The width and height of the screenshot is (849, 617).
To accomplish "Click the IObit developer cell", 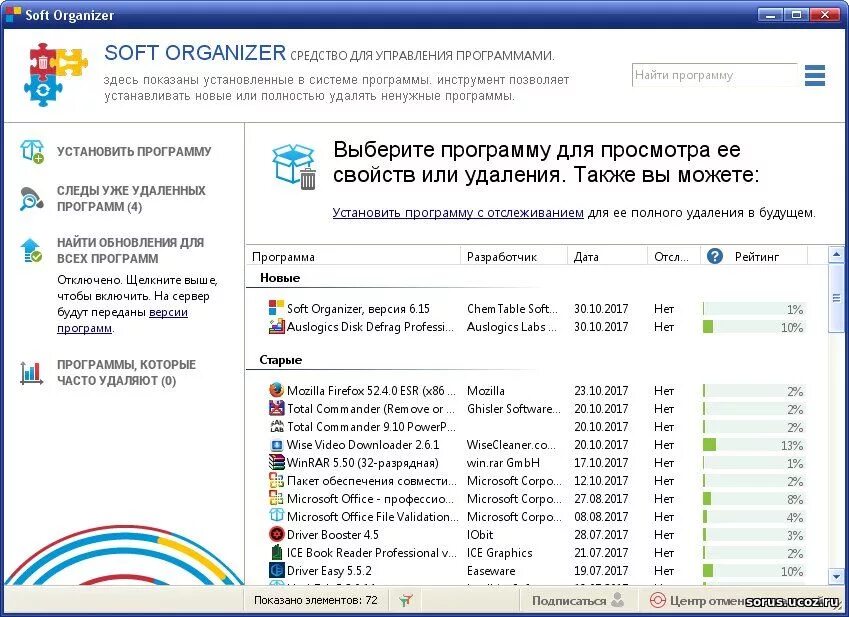I will point(480,535).
